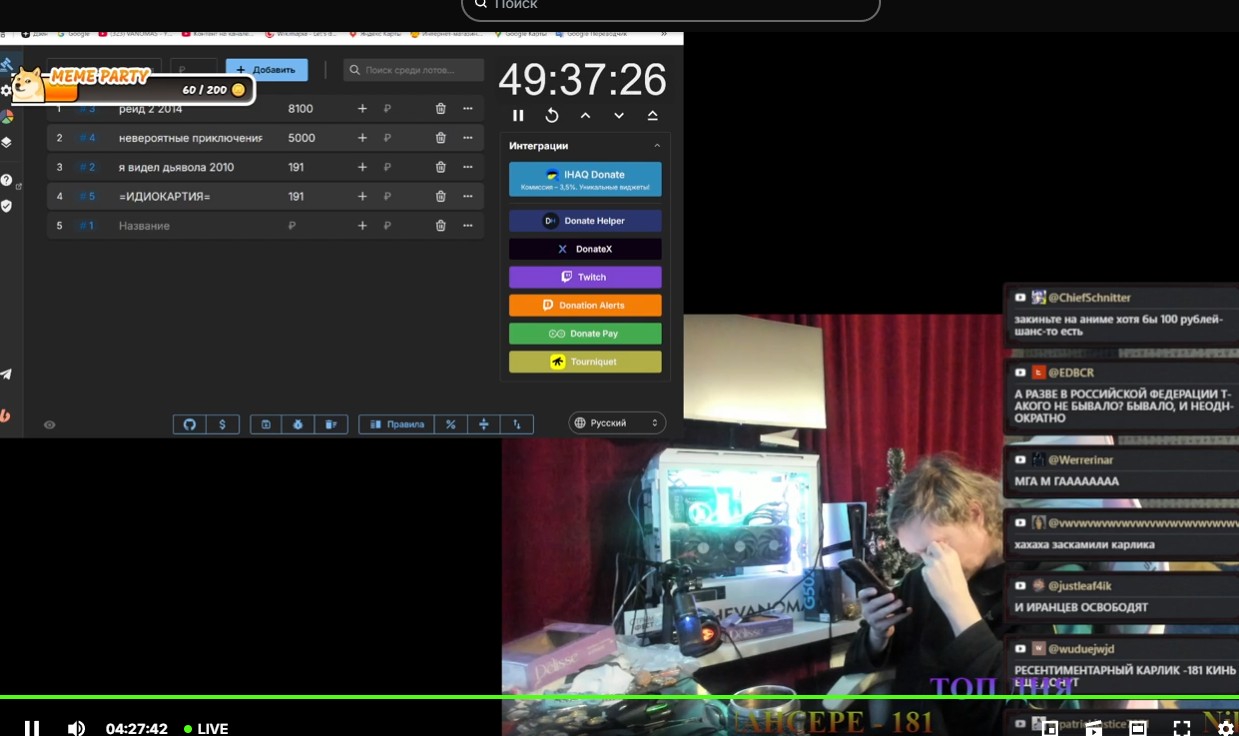Click plus icon on рейд 2 2014 row

[x=362, y=109]
